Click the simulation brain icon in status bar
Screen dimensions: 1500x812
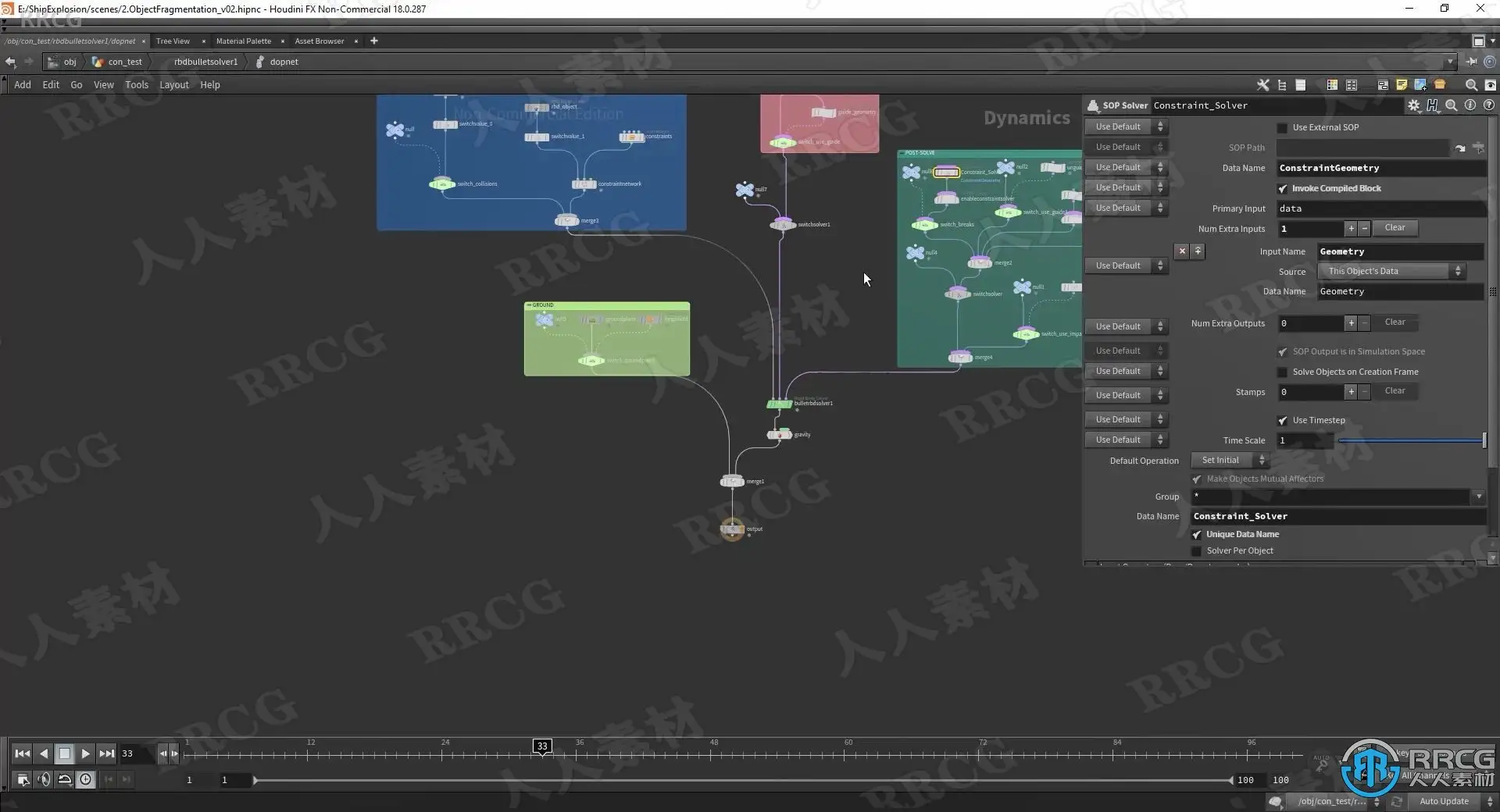[1275, 802]
